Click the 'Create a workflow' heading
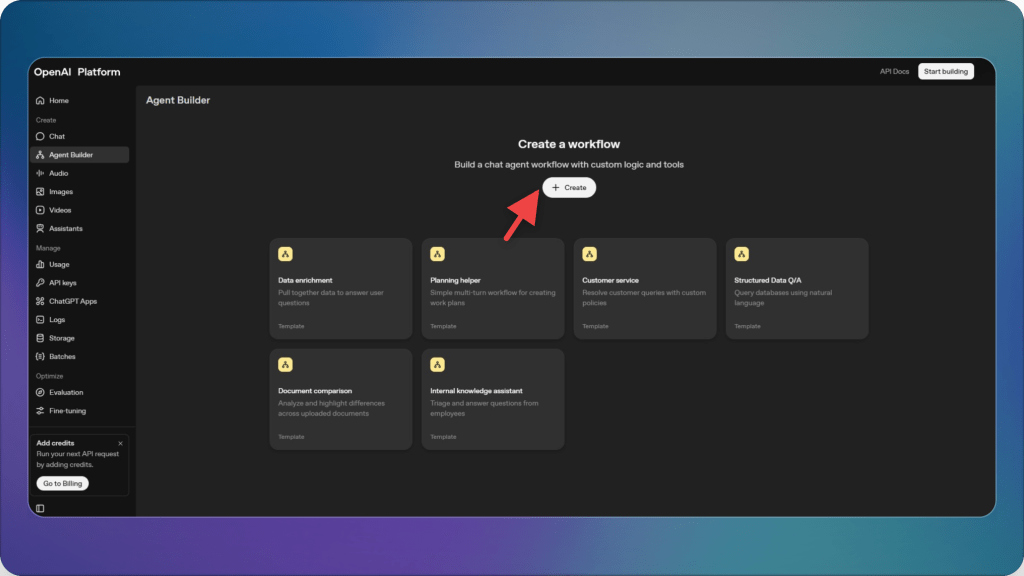Viewport: 1024px width, 576px height. point(569,144)
